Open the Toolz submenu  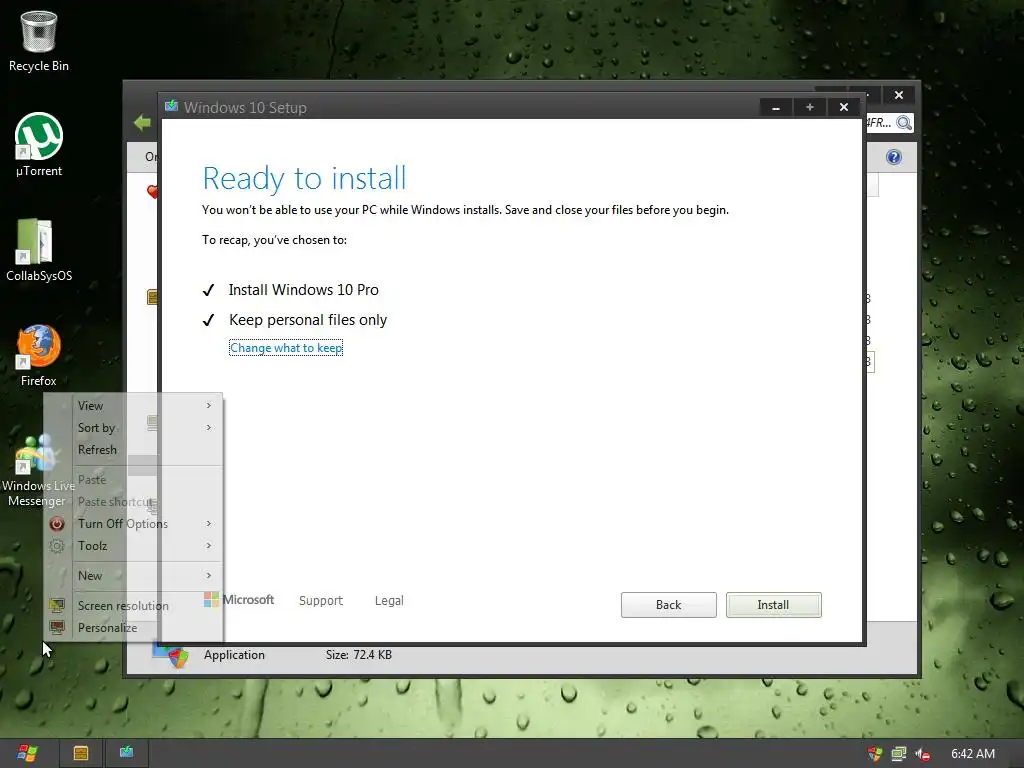(x=134, y=546)
